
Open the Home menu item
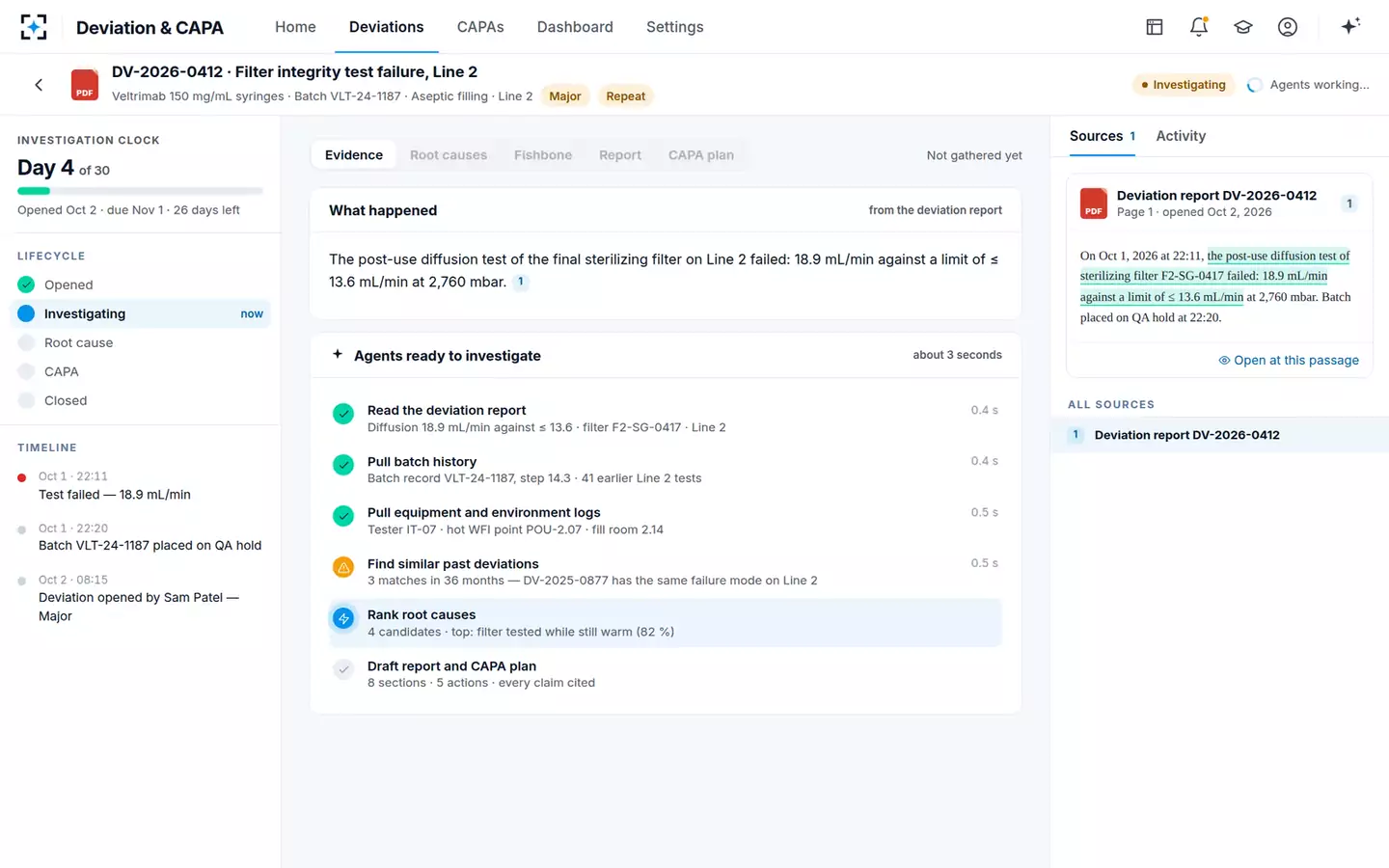coord(295,27)
